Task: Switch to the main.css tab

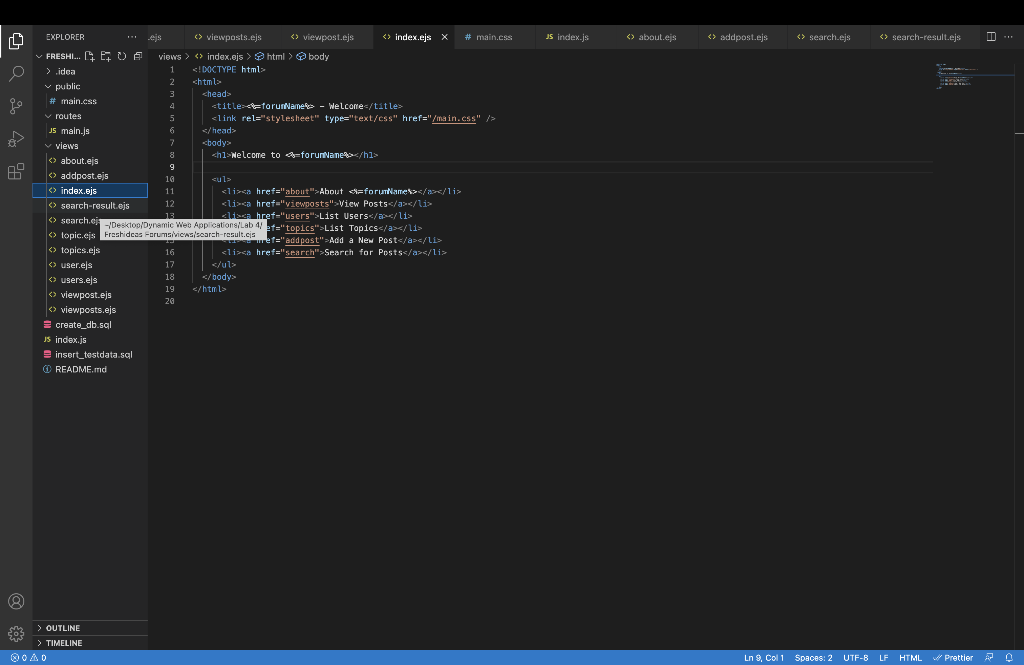Action: (494, 37)
